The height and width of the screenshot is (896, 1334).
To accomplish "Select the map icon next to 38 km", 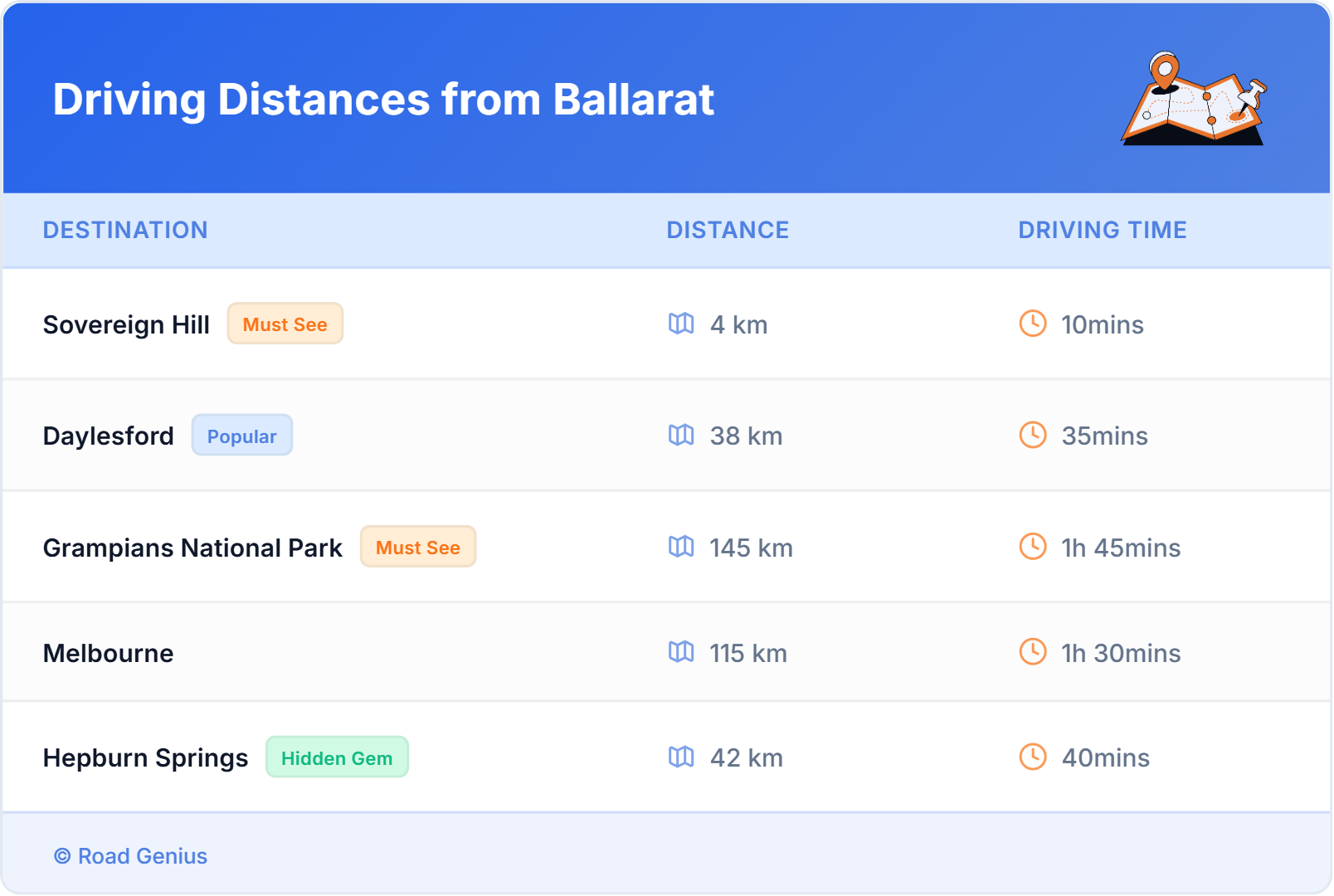I will [682, 436].
